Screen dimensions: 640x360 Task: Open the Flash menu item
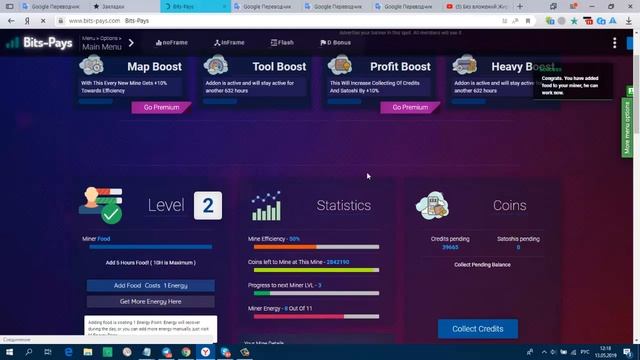(282, 42)
